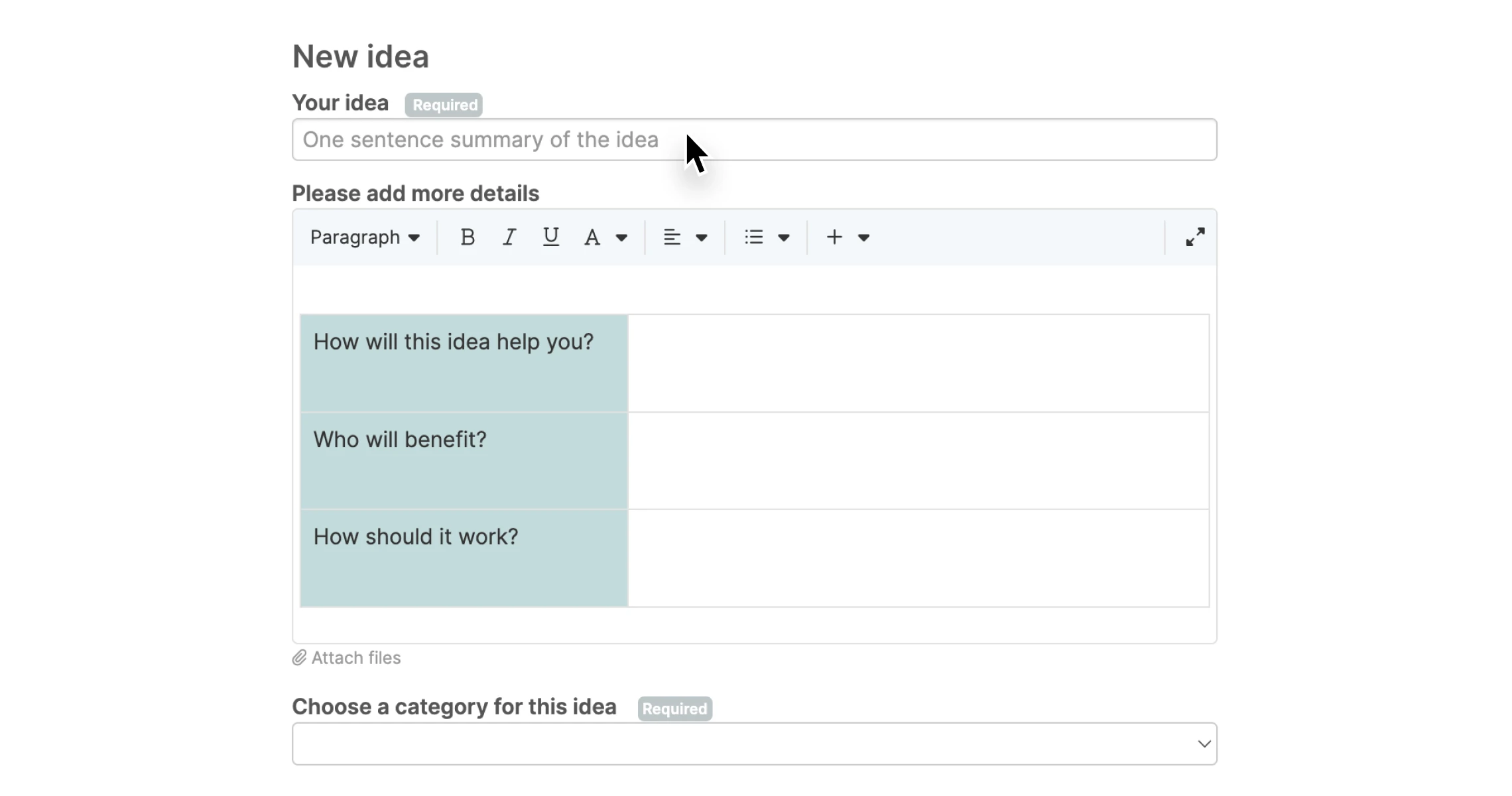The width and height of the screenshot is (1512, 796).
Task: Toggle bold text formatting
Action: (x=468, y=237)
